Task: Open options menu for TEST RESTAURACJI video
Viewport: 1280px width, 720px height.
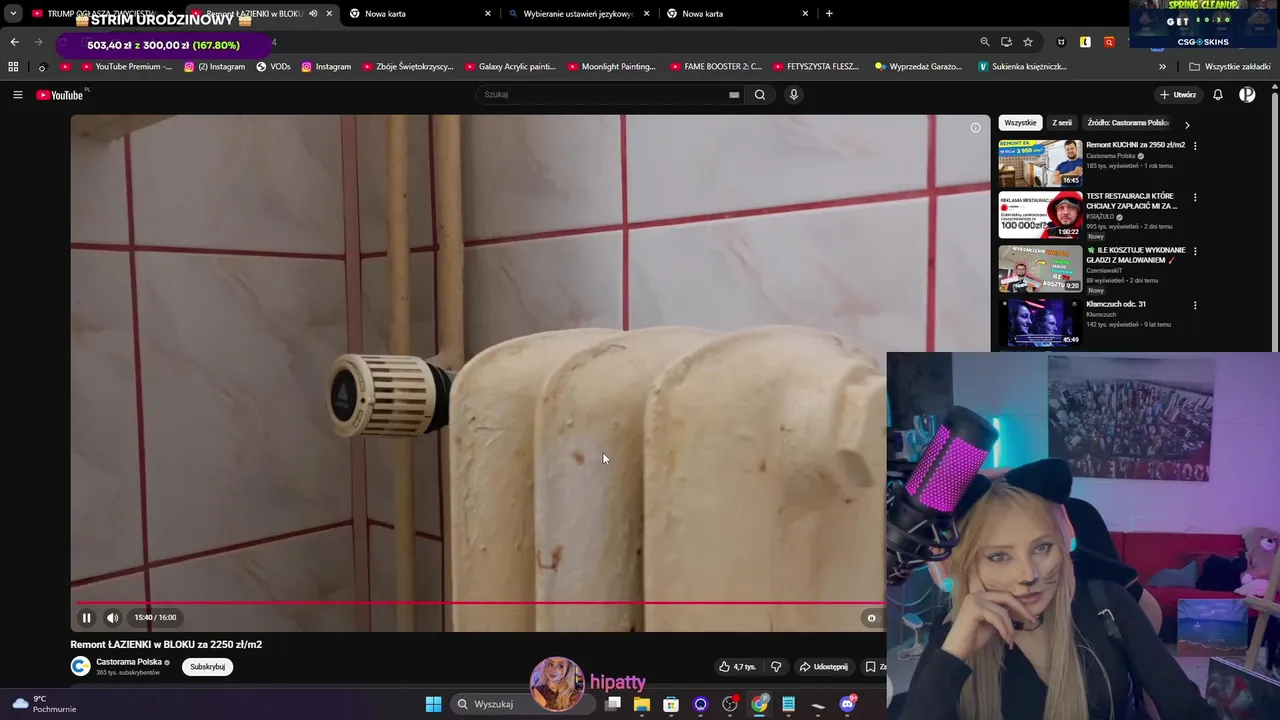Action: click(x=1195, y=198)
